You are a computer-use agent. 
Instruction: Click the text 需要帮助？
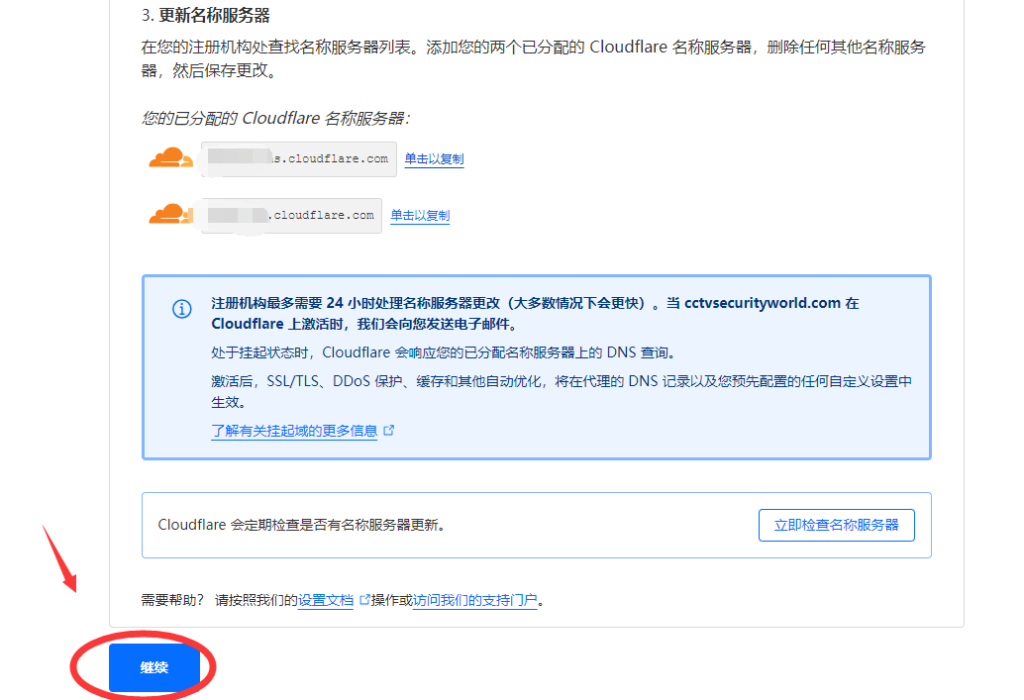click(x=173, y=600)
